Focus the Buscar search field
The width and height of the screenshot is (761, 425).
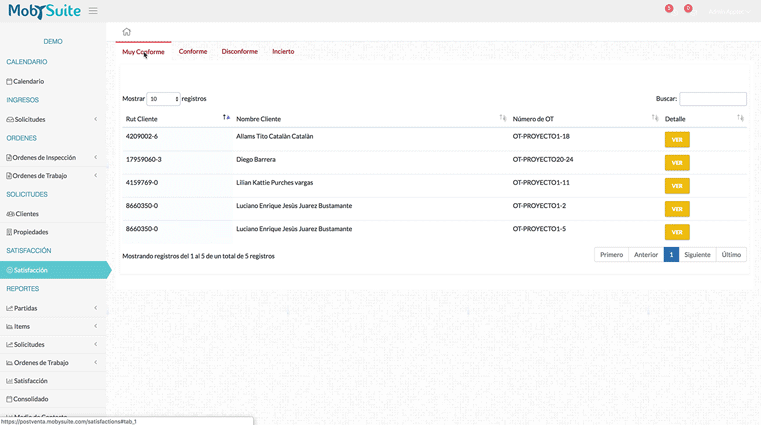click(712, 99)
